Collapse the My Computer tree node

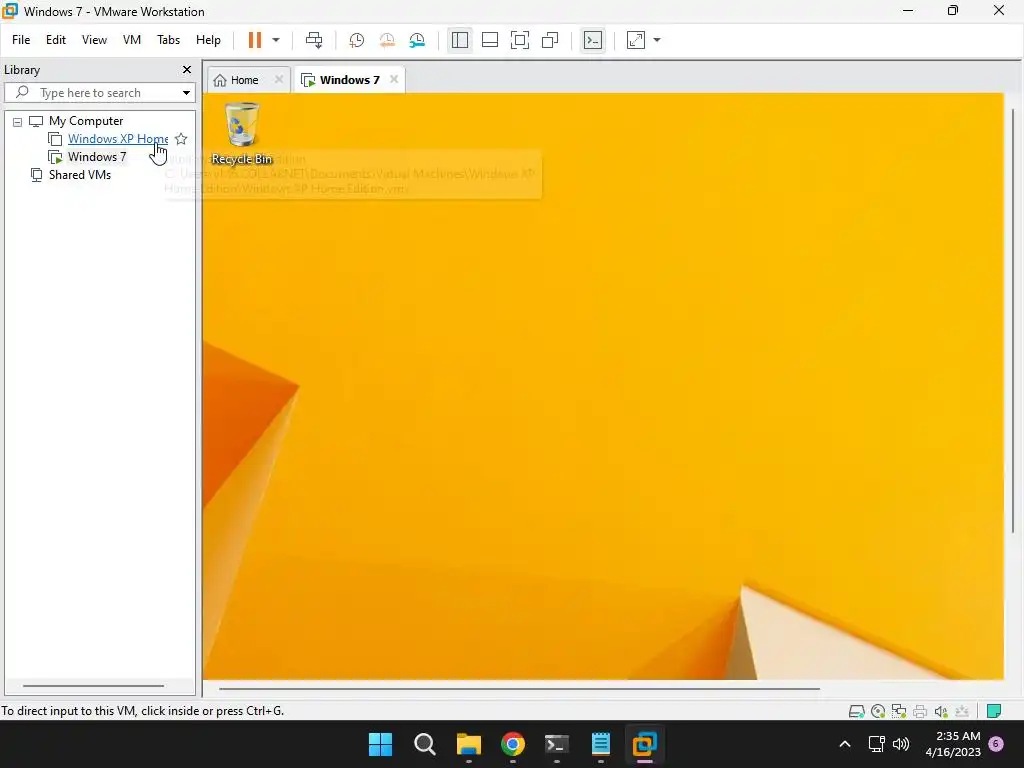18,121
